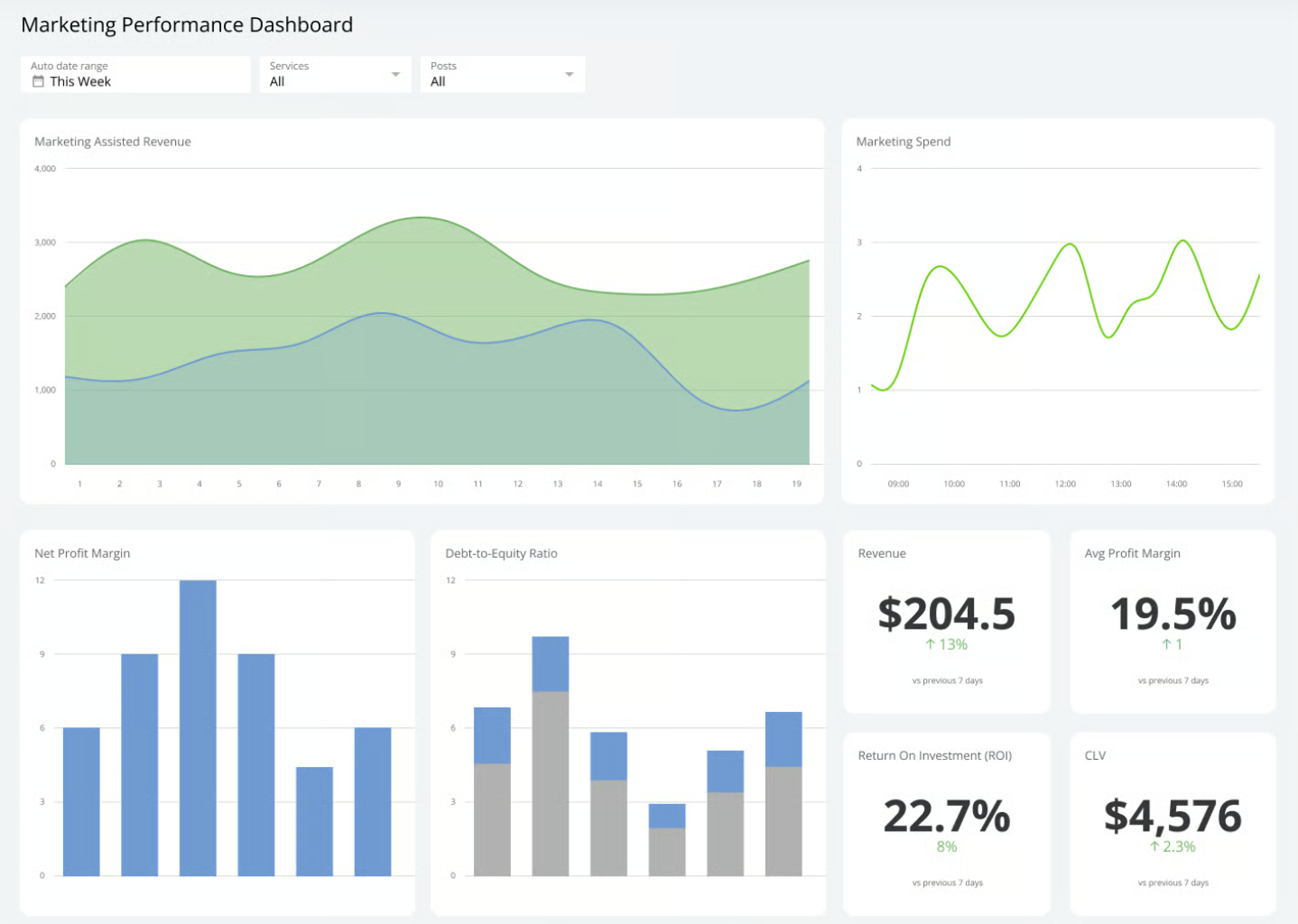Click the calendar icon beside This Week
Viewport: 1298px width, 924px height.
(38, 81)
